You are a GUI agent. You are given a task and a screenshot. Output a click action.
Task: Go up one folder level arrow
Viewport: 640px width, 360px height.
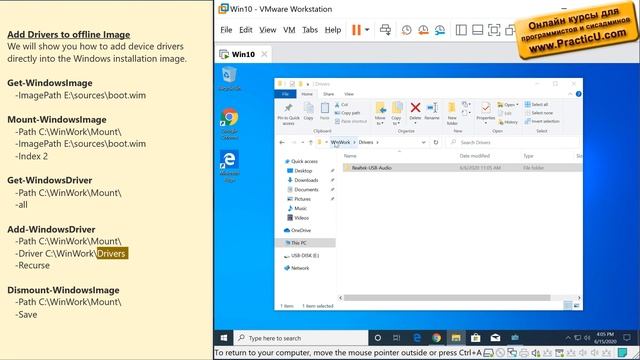(311, 142)
